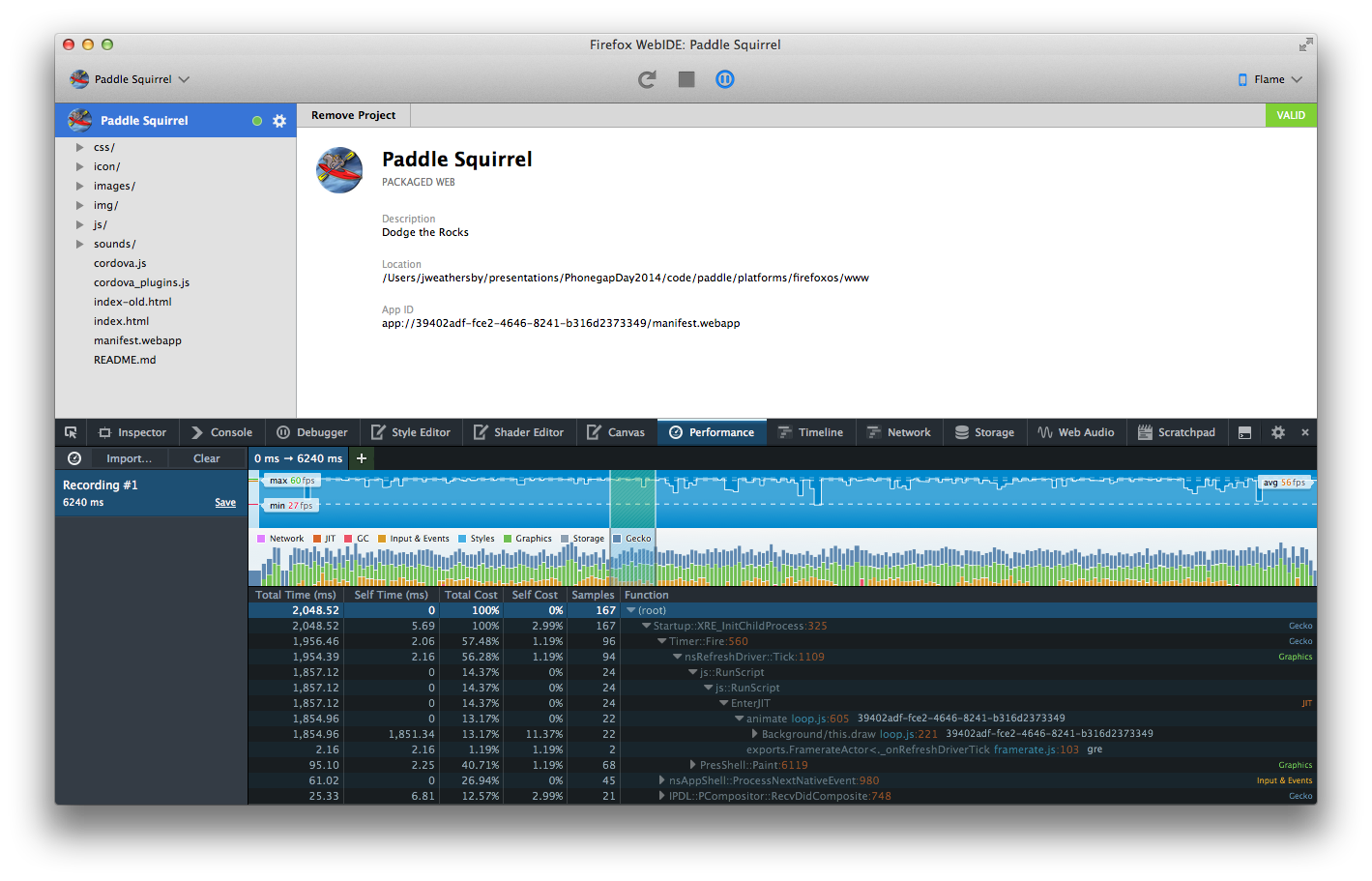1372x881 pixels.
Task: Collapse the animate loop.js:605 row
Action: (x=739, y=719)
